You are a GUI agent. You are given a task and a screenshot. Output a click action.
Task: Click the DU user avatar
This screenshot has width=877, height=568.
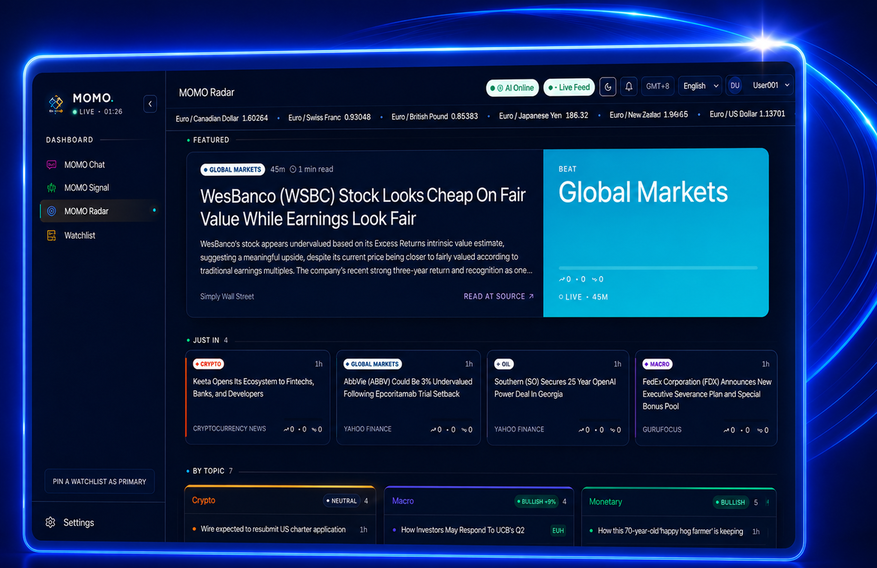[x=735, y=86]
